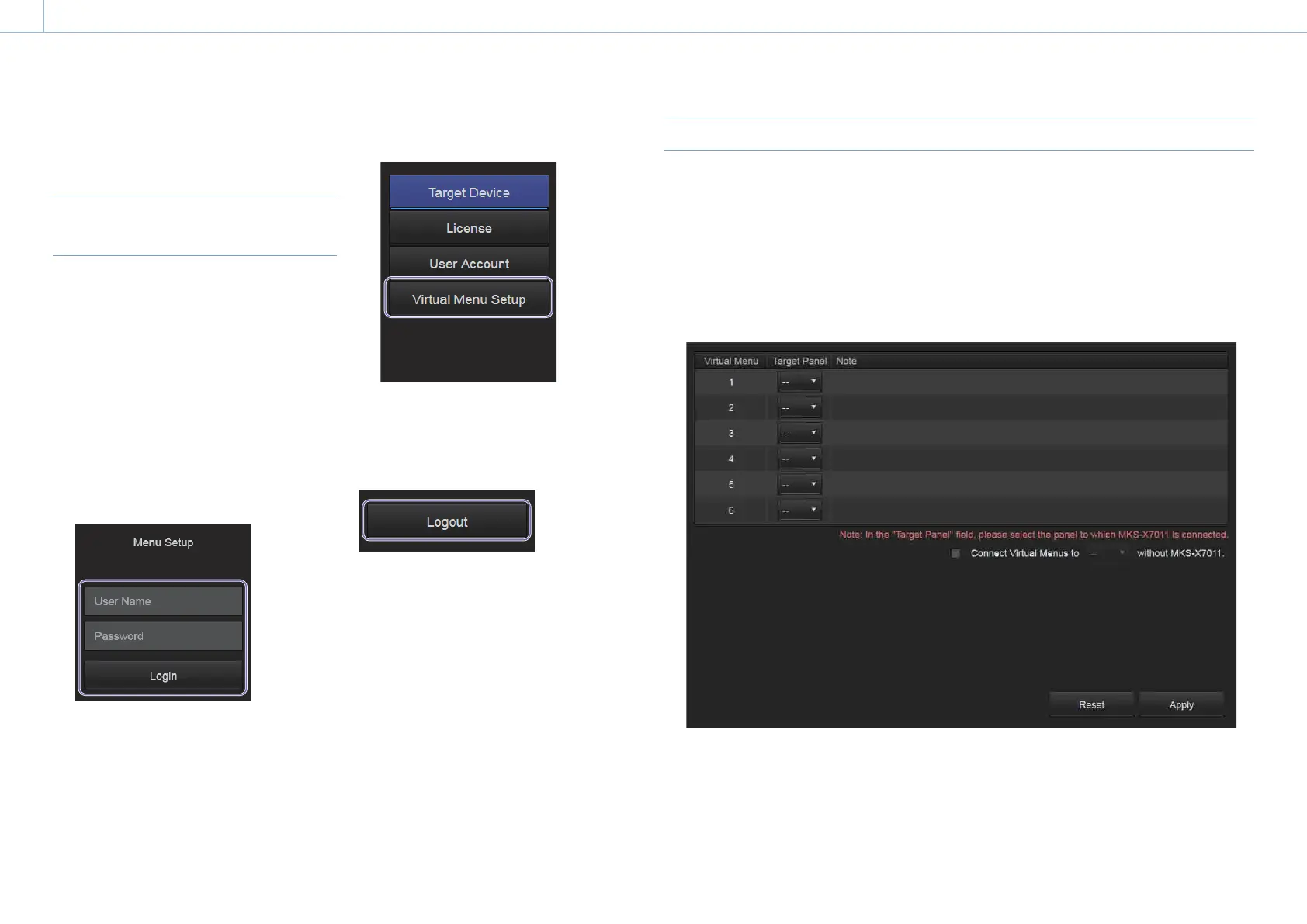1307x924 pixels.
Task: Click Apply to save virtual menu settings
Action: (1181, 704)
